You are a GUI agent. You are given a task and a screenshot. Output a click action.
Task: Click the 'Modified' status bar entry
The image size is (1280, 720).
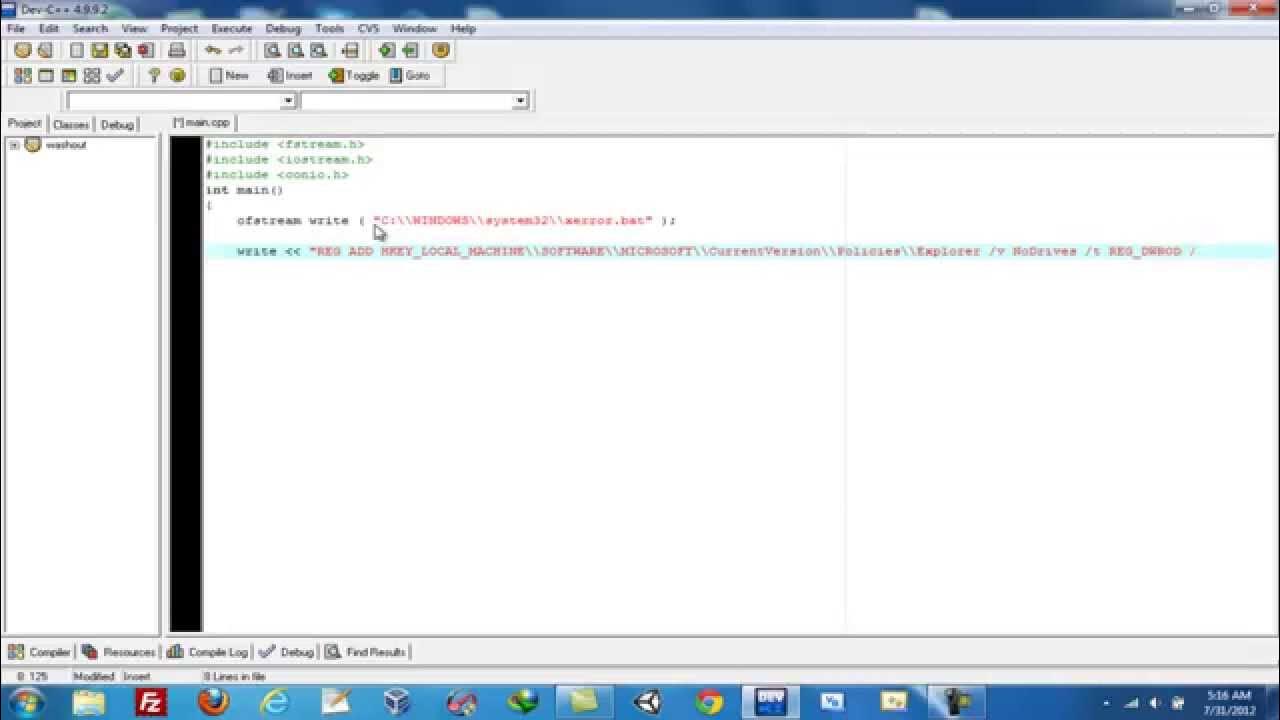(94, 677)
